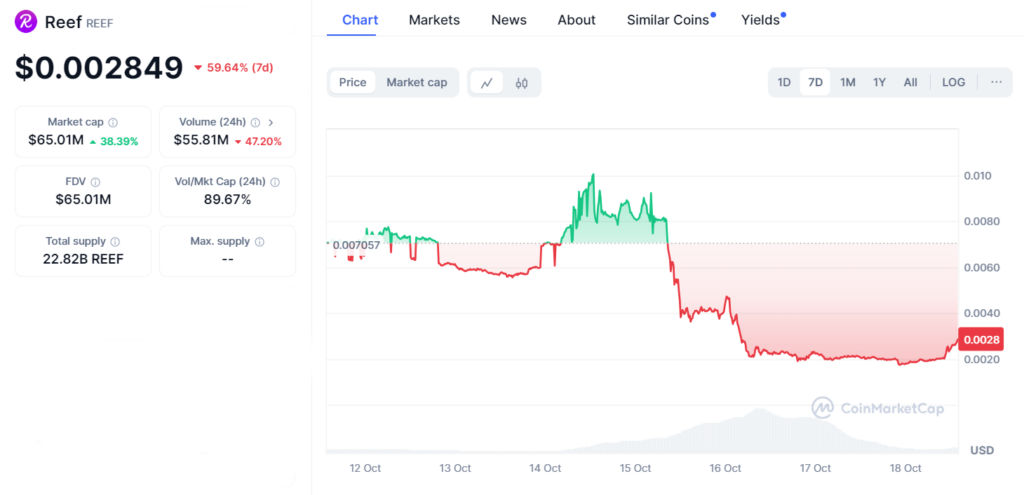The width and height of the screenshot is (1024, 495).
Task: Open the Markets tab
Action: point(434,20)
